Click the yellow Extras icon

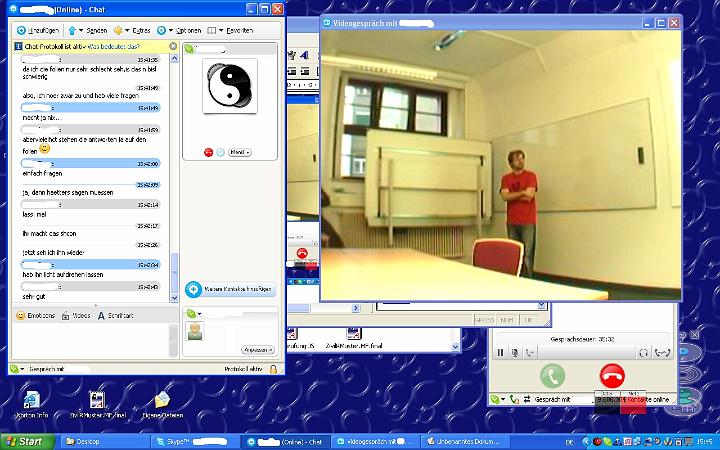pyautogui.click(x=118, y=30)
